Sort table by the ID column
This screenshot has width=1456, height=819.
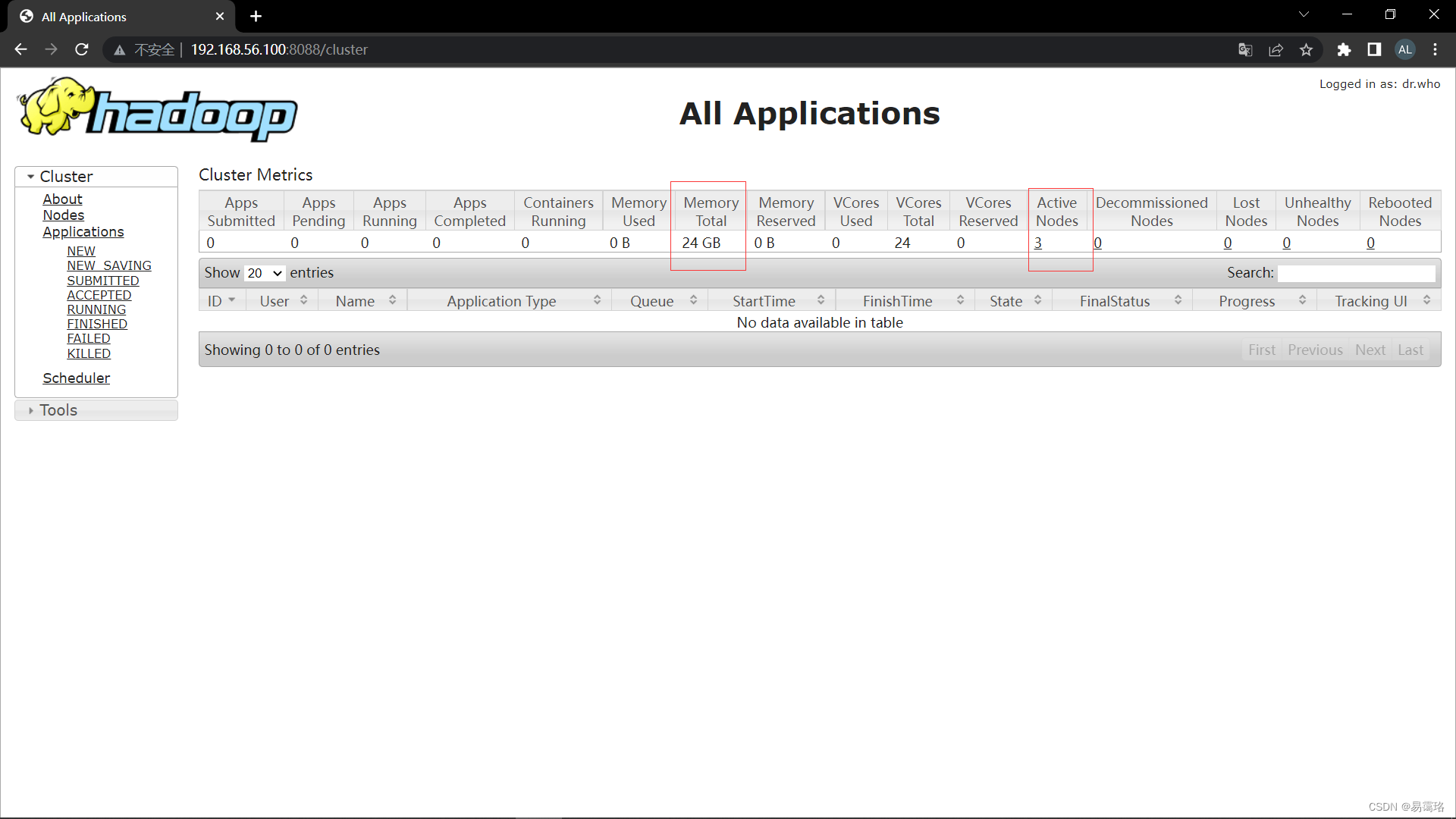pyautogui.click(x=221, y=301)
